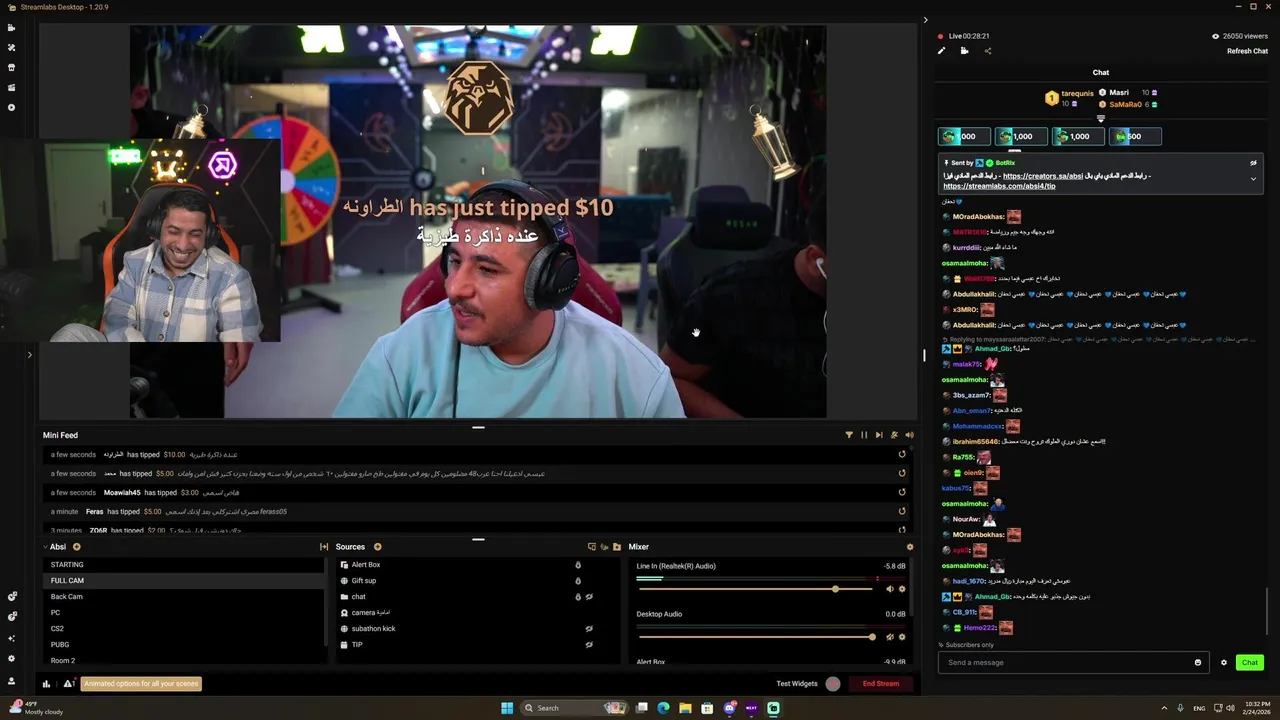The height and width of the screenshot is (720, 1280).
Task: Mute event alerts in the Mini Feed
Action: pyautogui.click(x=894, y=435)
